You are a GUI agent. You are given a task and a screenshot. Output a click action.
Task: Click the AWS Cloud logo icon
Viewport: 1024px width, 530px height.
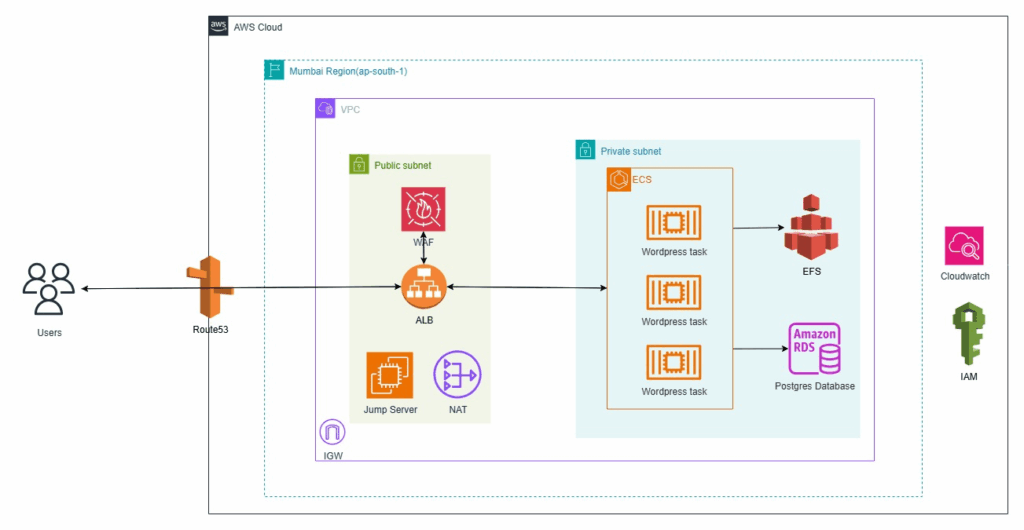coord(219,26)
